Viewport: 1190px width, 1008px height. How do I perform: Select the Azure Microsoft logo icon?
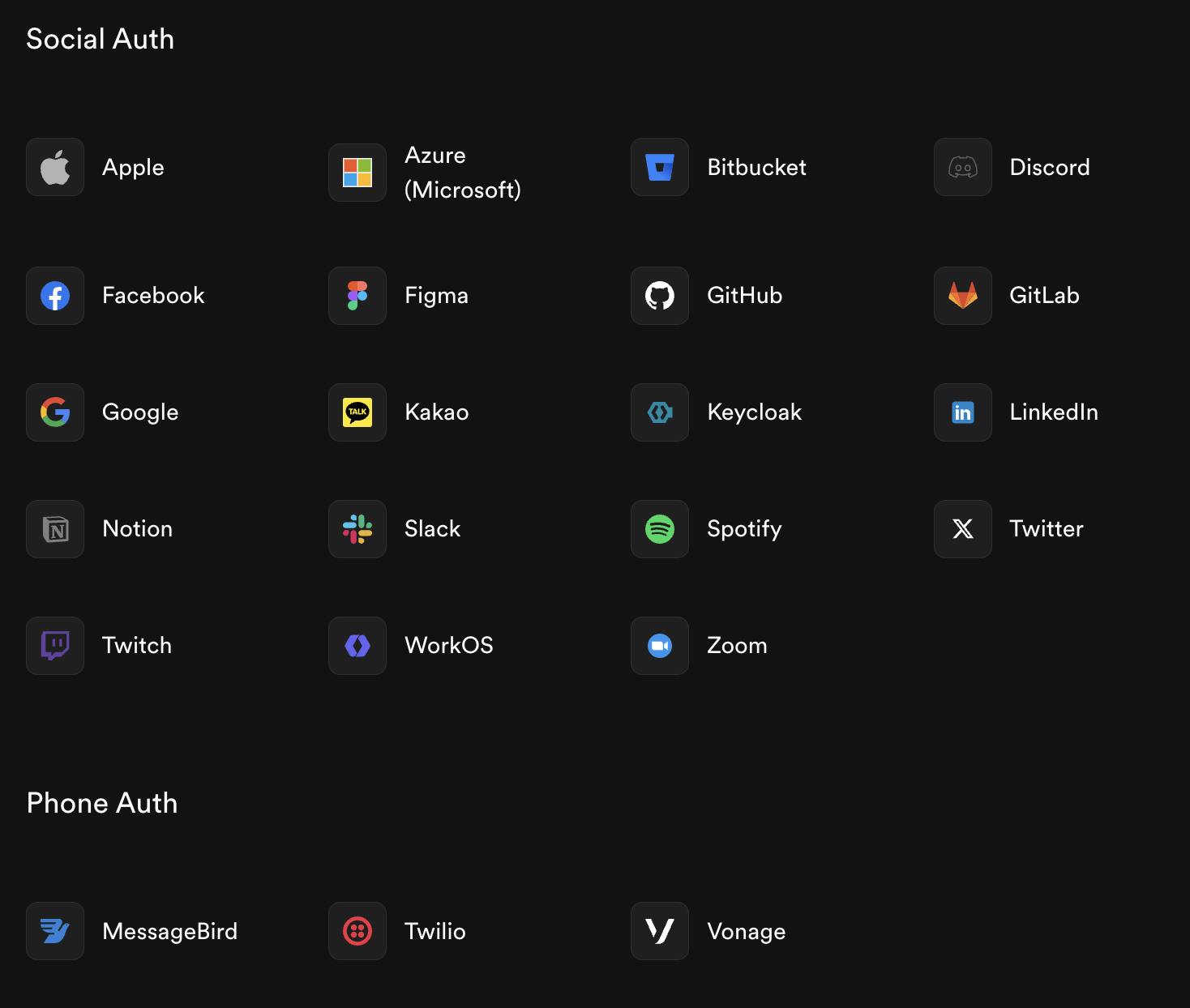(x=357, y=173)
